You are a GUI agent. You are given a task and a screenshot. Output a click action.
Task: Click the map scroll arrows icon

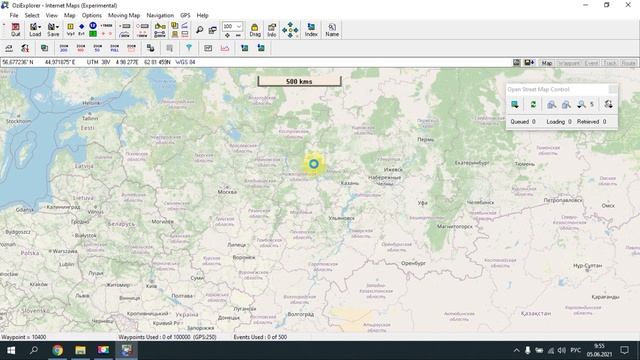290,30
